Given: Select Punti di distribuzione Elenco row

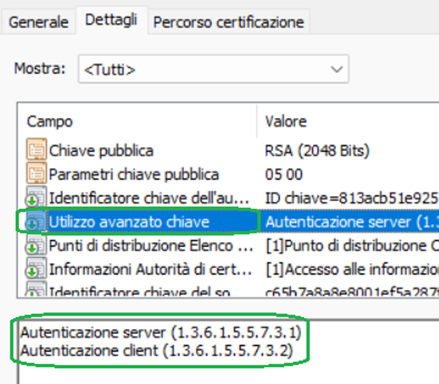Looking at the screenshot, I should pos(228,246).
